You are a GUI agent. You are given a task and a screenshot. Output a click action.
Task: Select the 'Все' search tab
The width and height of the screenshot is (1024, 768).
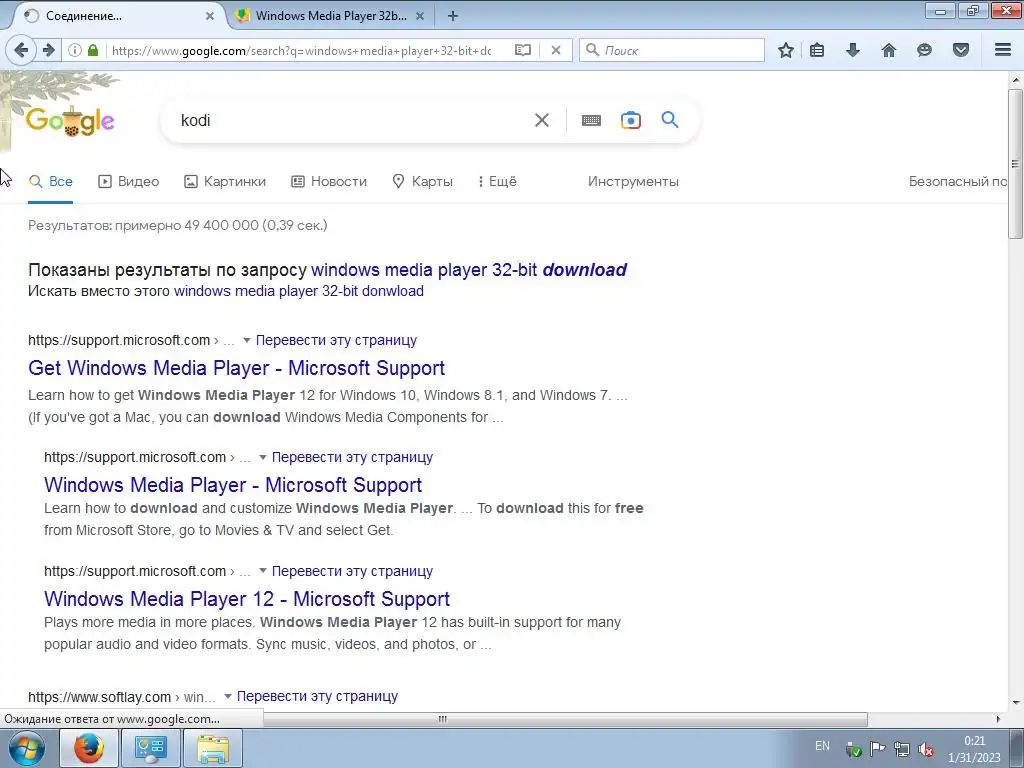[x=50, y=182]
